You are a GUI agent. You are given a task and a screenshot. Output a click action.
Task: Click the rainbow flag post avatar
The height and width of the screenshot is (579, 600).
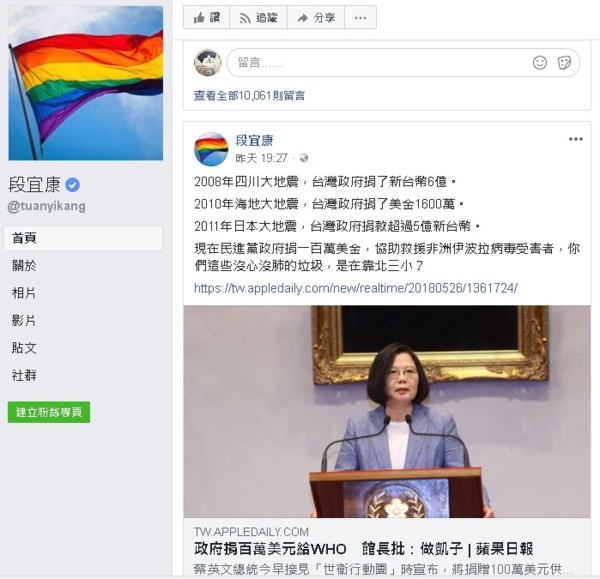211,149
